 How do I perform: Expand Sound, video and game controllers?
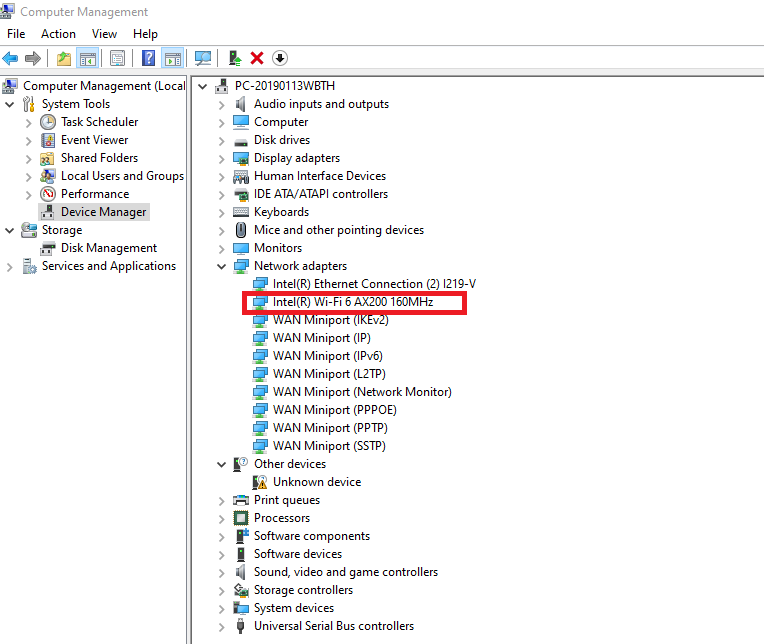click(222, 573)
